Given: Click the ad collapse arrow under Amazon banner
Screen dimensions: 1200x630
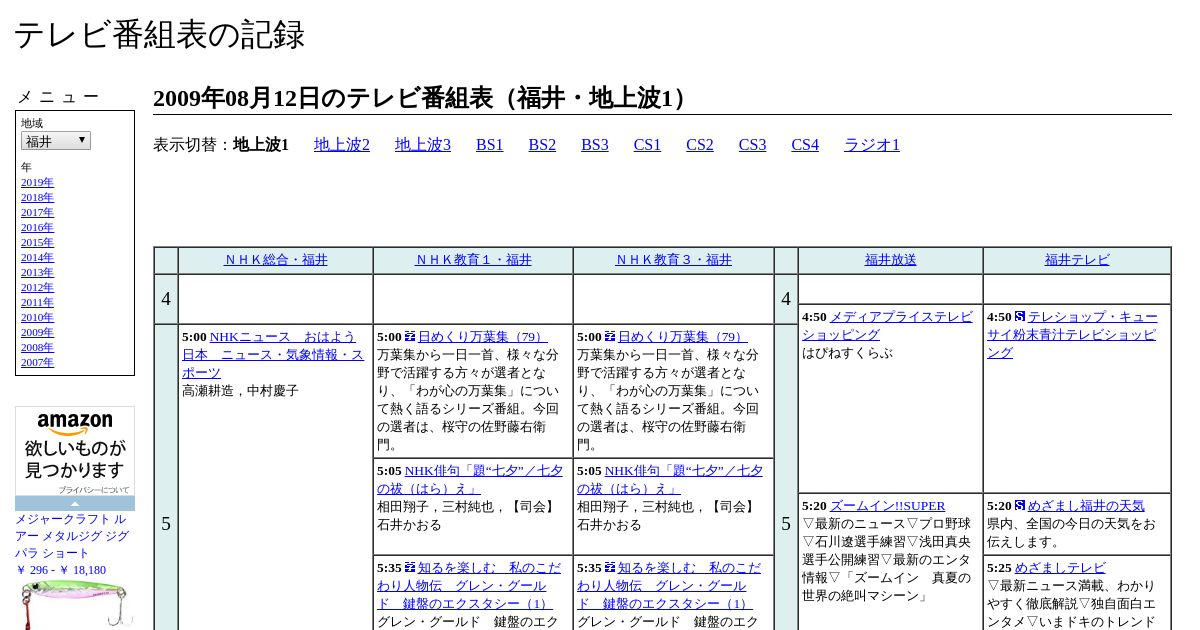Looking at the screenshot, I should [x=75, y=504].
